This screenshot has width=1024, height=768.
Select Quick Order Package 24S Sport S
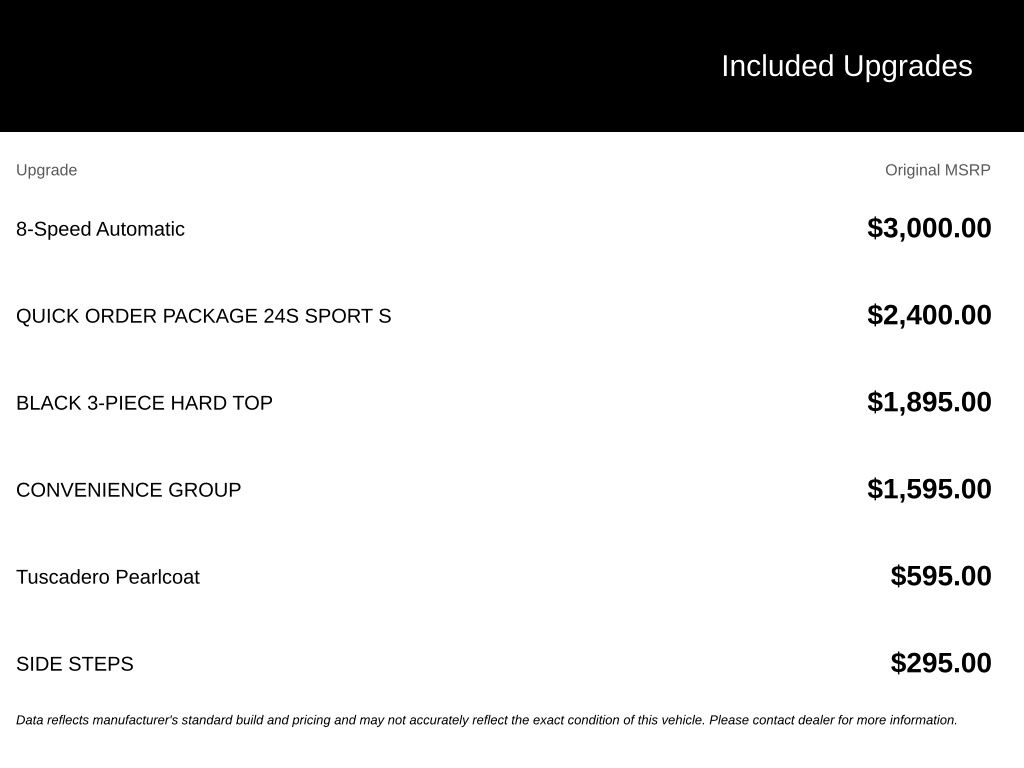[x=203, y=316]
